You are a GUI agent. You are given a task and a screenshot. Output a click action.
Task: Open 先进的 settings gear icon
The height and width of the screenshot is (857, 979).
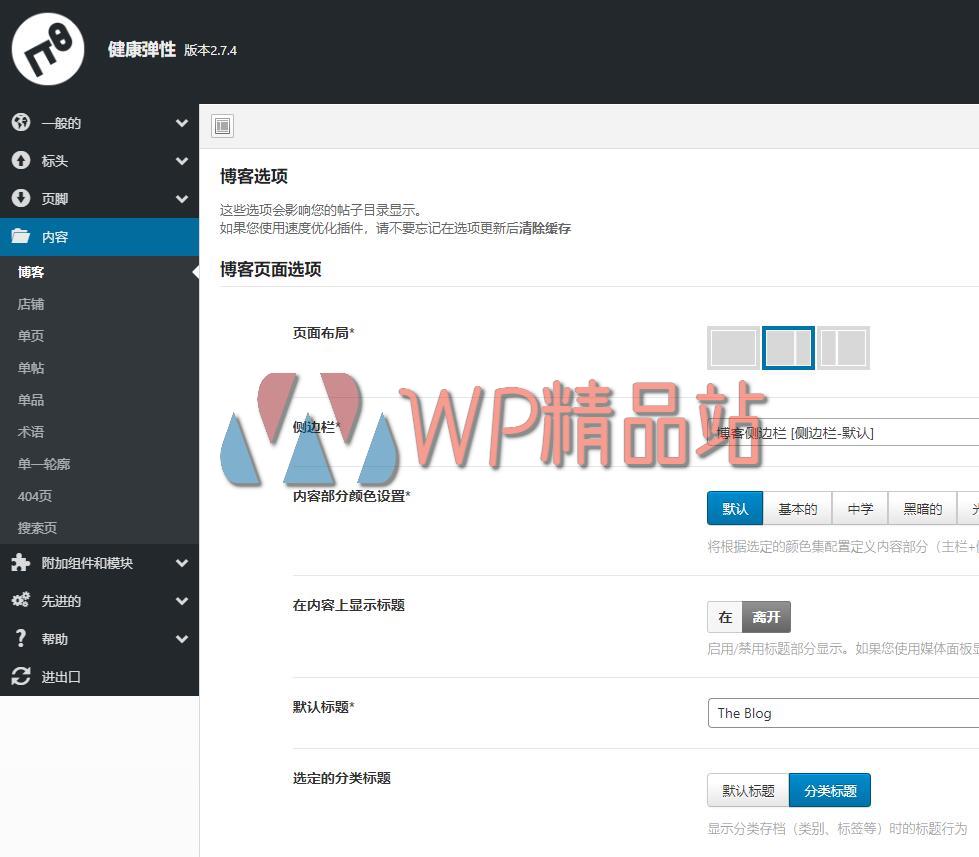pos(22,601)
